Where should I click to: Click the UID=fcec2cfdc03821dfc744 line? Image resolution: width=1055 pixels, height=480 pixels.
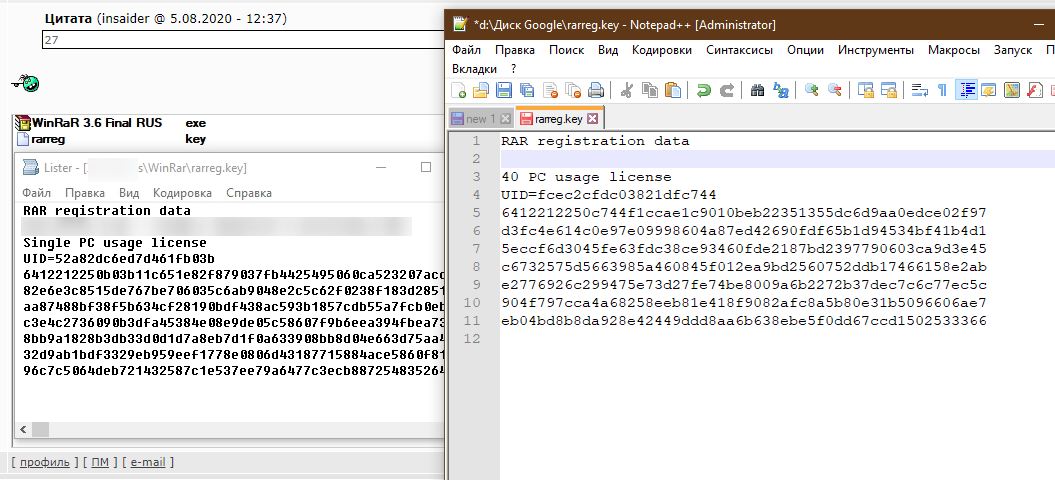[x=608, y=195]
